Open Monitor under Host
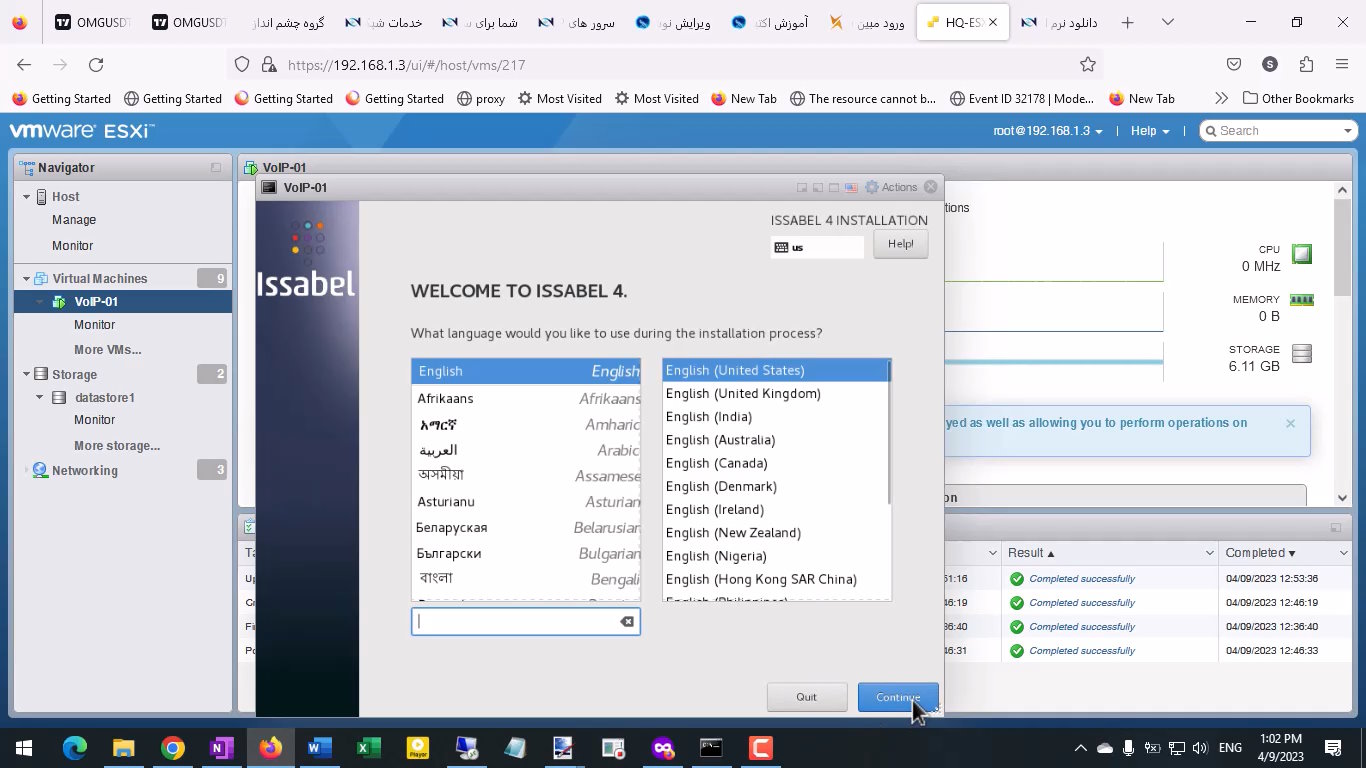 coord(72,245)
